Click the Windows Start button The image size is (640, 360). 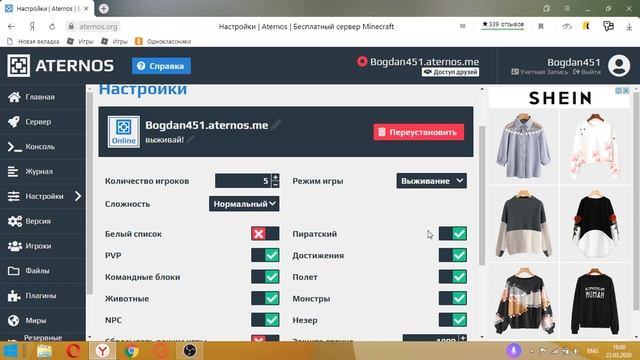pos(10,351)
